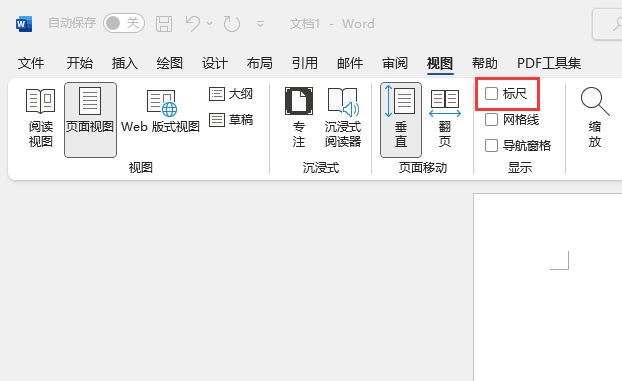Choose the 大纲 outline view

click(x=231, y=94)
